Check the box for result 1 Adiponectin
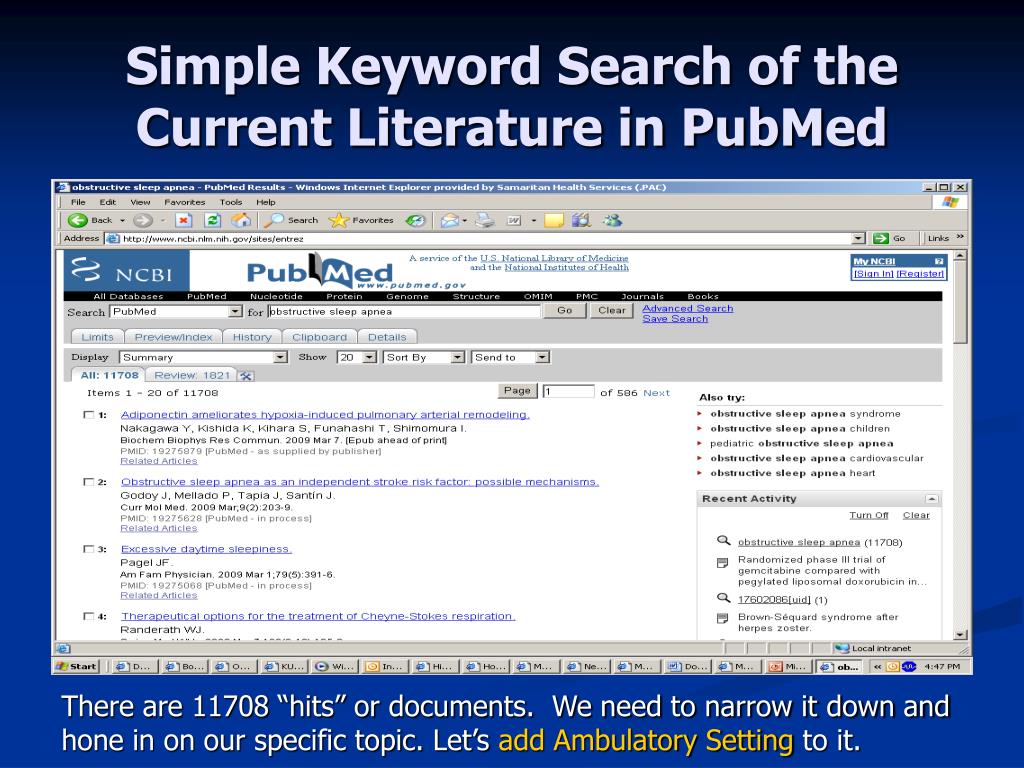The height and width of the screenshot is (768, 1024). 89,415
